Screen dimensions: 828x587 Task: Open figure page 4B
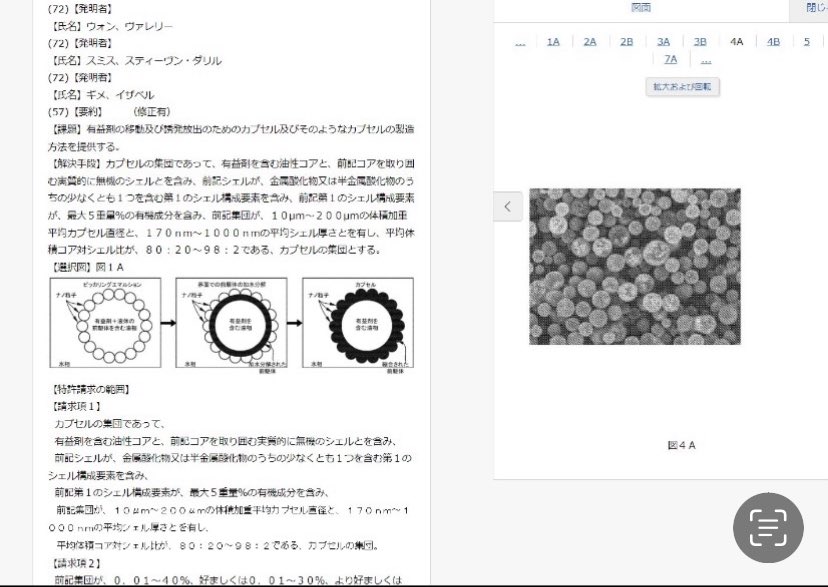[x=772, y=41]
